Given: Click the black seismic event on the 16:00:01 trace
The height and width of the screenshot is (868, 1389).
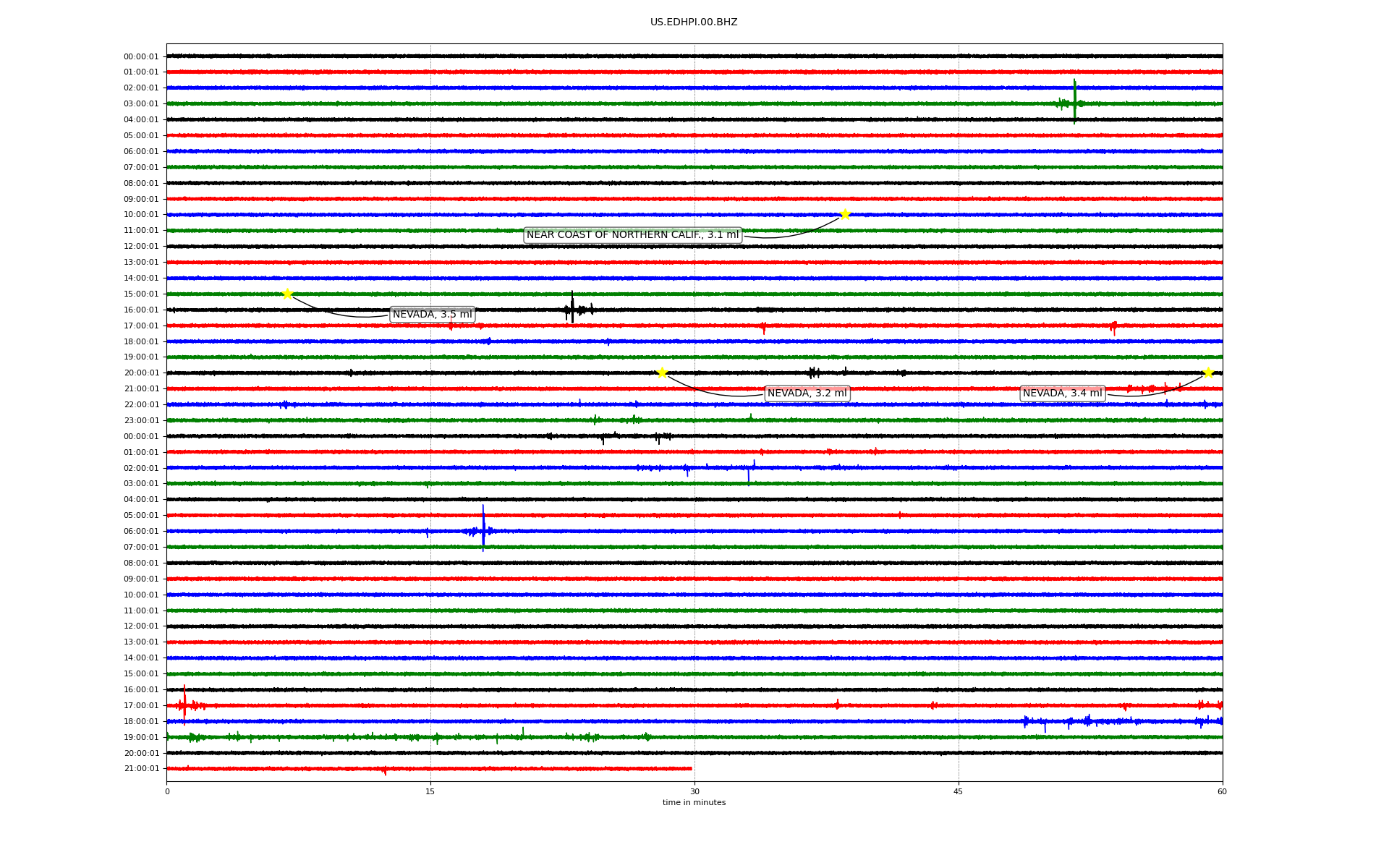Looking at the screenshot, I should [x=572, y=309].
